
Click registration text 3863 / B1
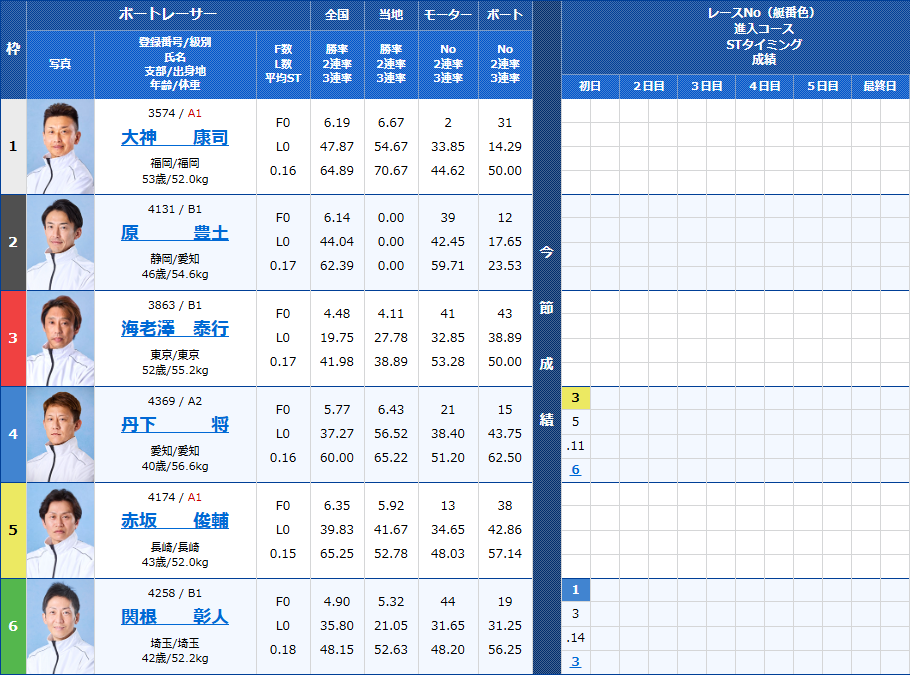tap(175, 305)
